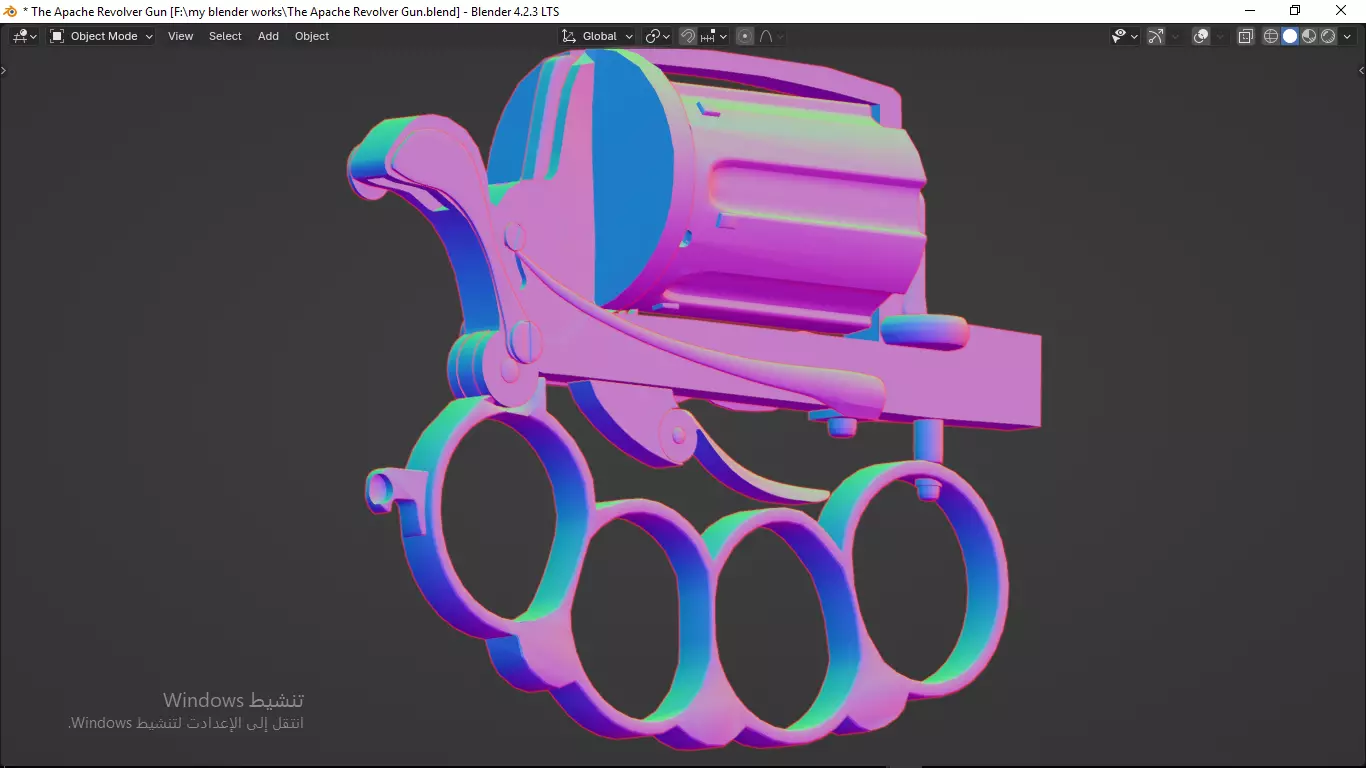1366x768 pixels.
Task: Click the Blender logo in the title bar
Action: [11, 11]
